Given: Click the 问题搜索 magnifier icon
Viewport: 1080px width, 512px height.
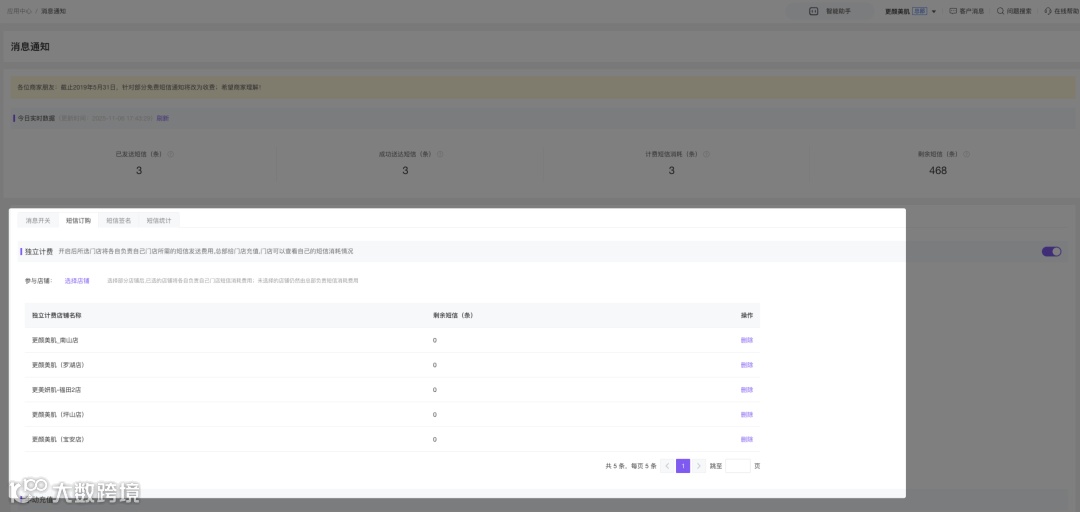Looking at the screenshot, I should pos(1000,11).
